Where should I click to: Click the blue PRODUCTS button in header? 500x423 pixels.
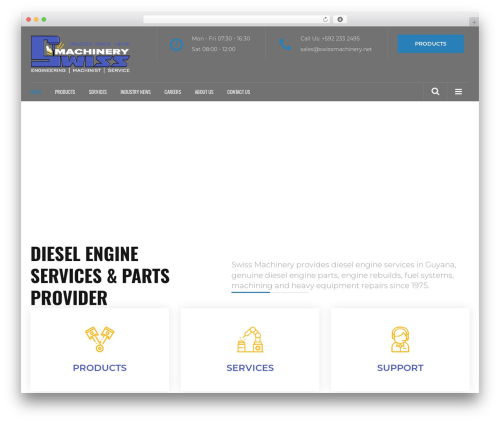point(430,44)
